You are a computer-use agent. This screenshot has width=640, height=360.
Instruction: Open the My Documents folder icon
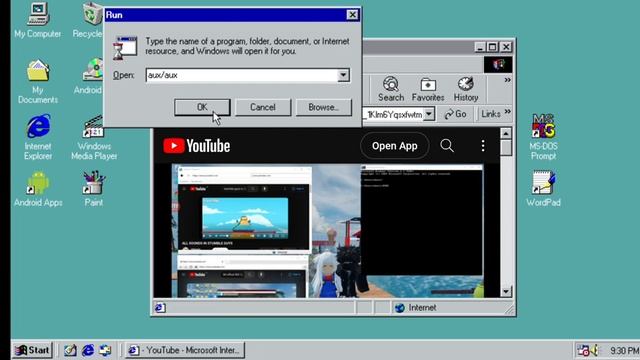tap(38, 81)
